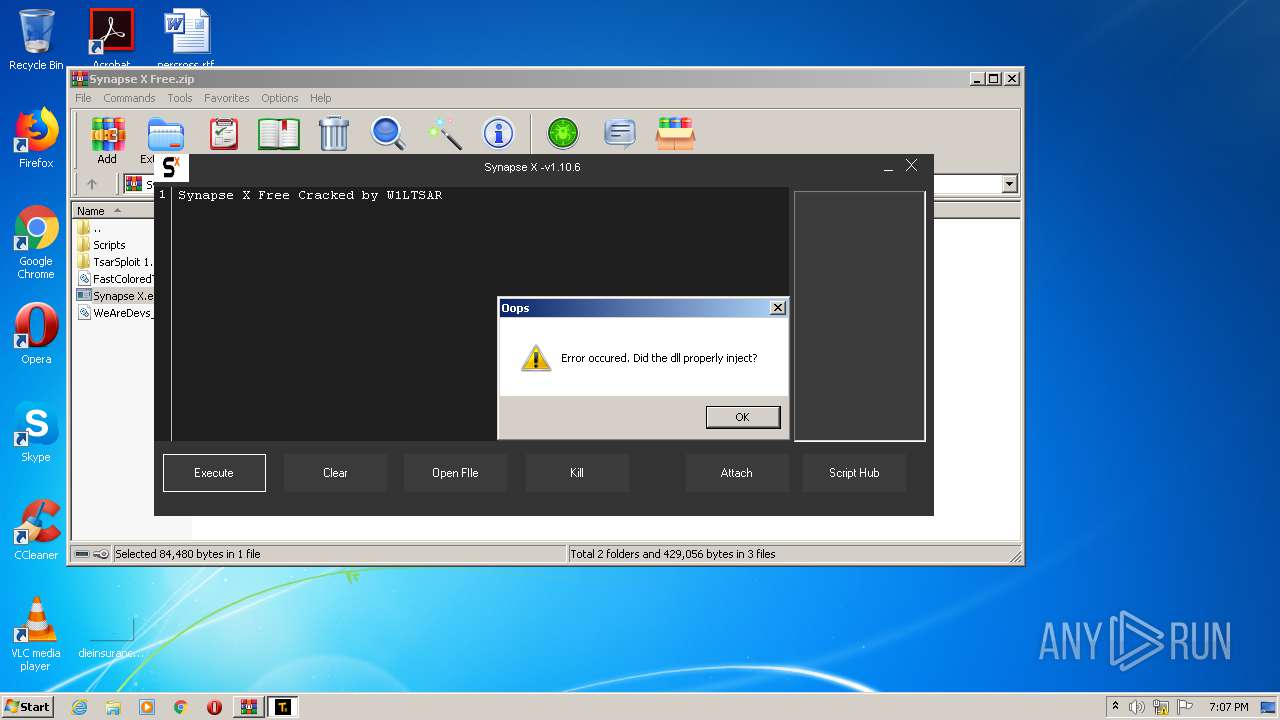
Task: Click the Attach button in Synapse X
Action: 737,473
